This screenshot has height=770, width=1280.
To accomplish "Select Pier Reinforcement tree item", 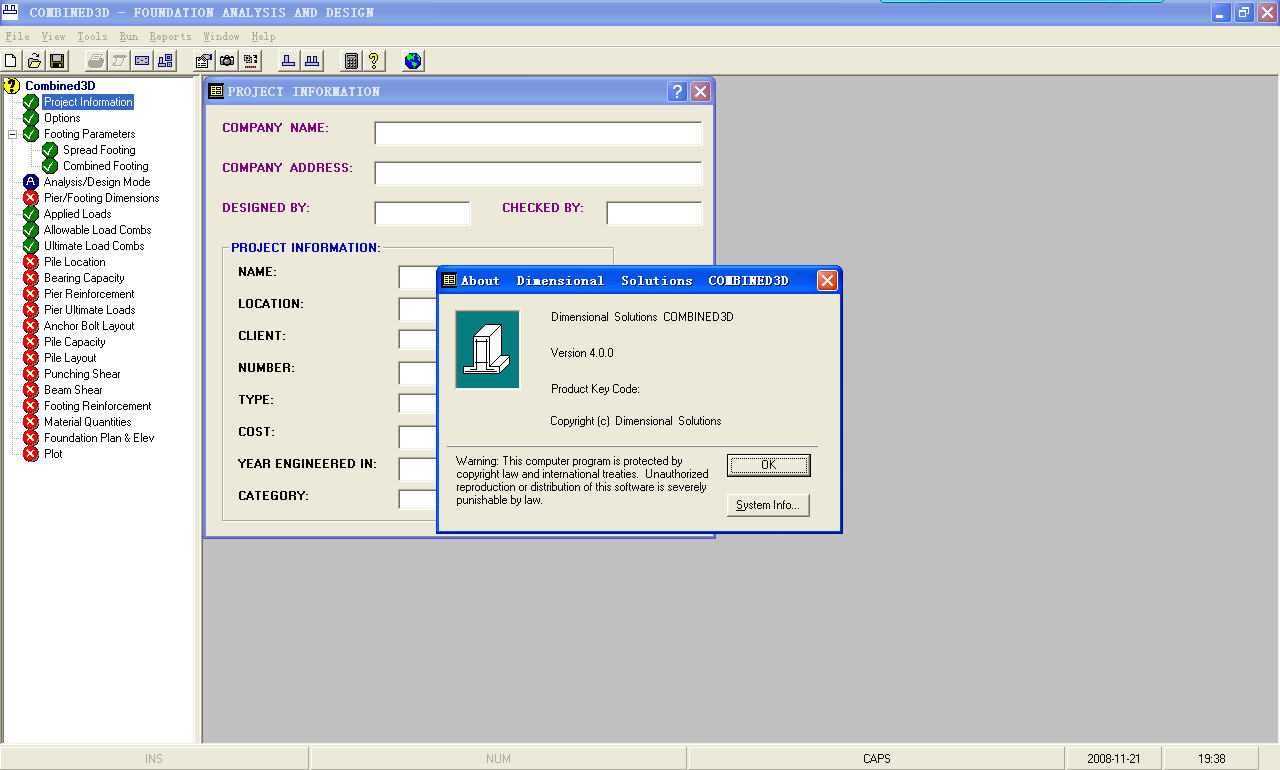I will (x=89, y=294).
